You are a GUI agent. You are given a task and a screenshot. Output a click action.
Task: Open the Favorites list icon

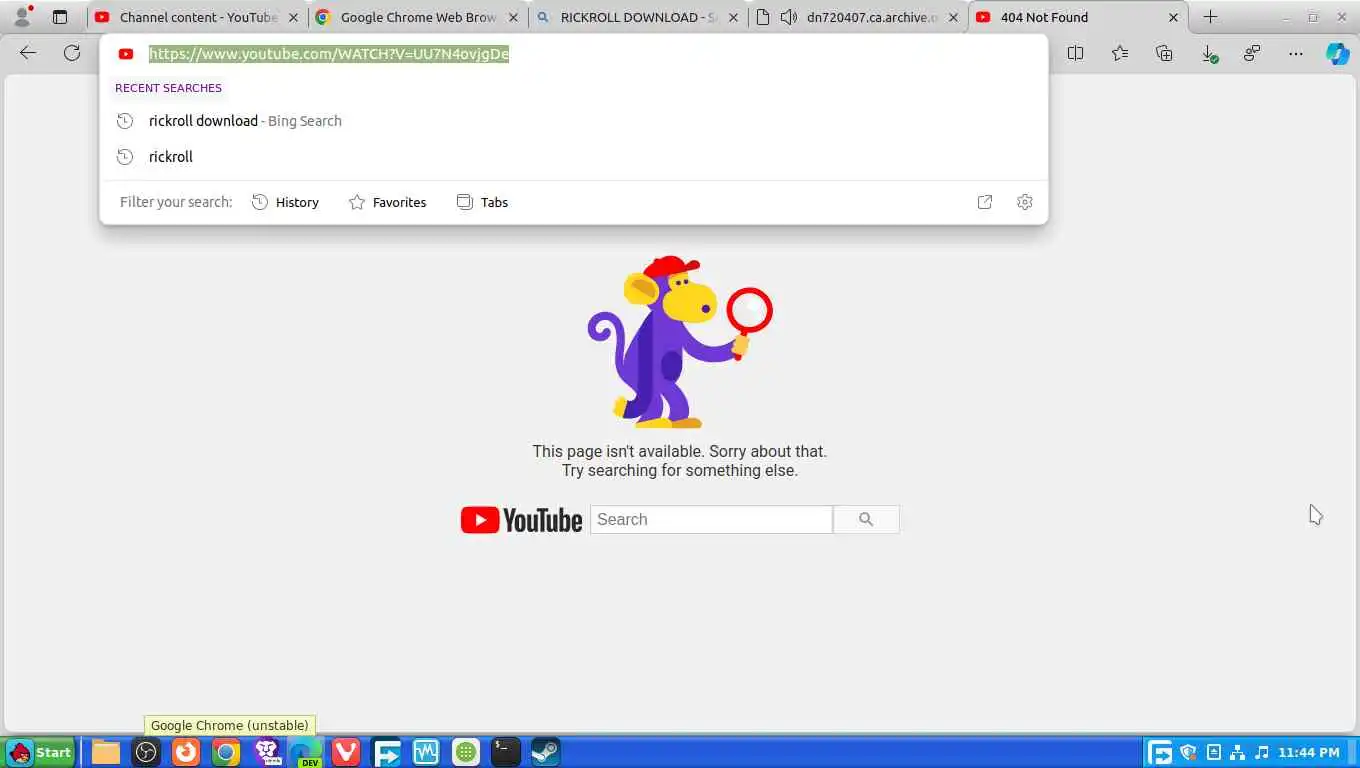pos(1120,53)
